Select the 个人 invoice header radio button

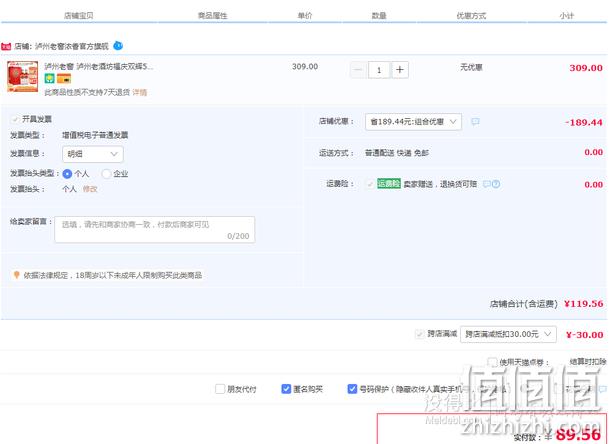pos(67,174)
